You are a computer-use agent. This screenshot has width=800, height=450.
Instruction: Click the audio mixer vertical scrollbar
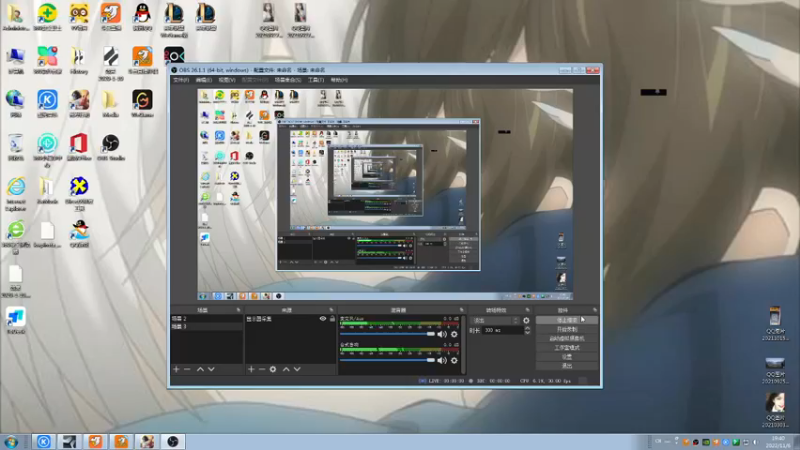pos(463,344)
